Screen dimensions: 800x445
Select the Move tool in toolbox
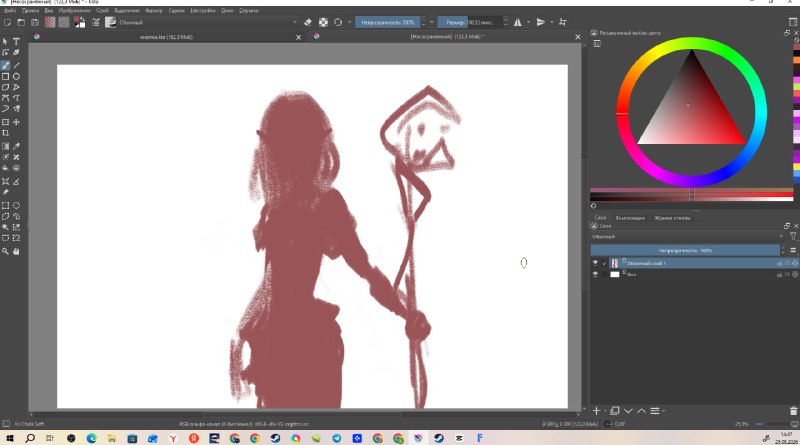click(16, 122)
